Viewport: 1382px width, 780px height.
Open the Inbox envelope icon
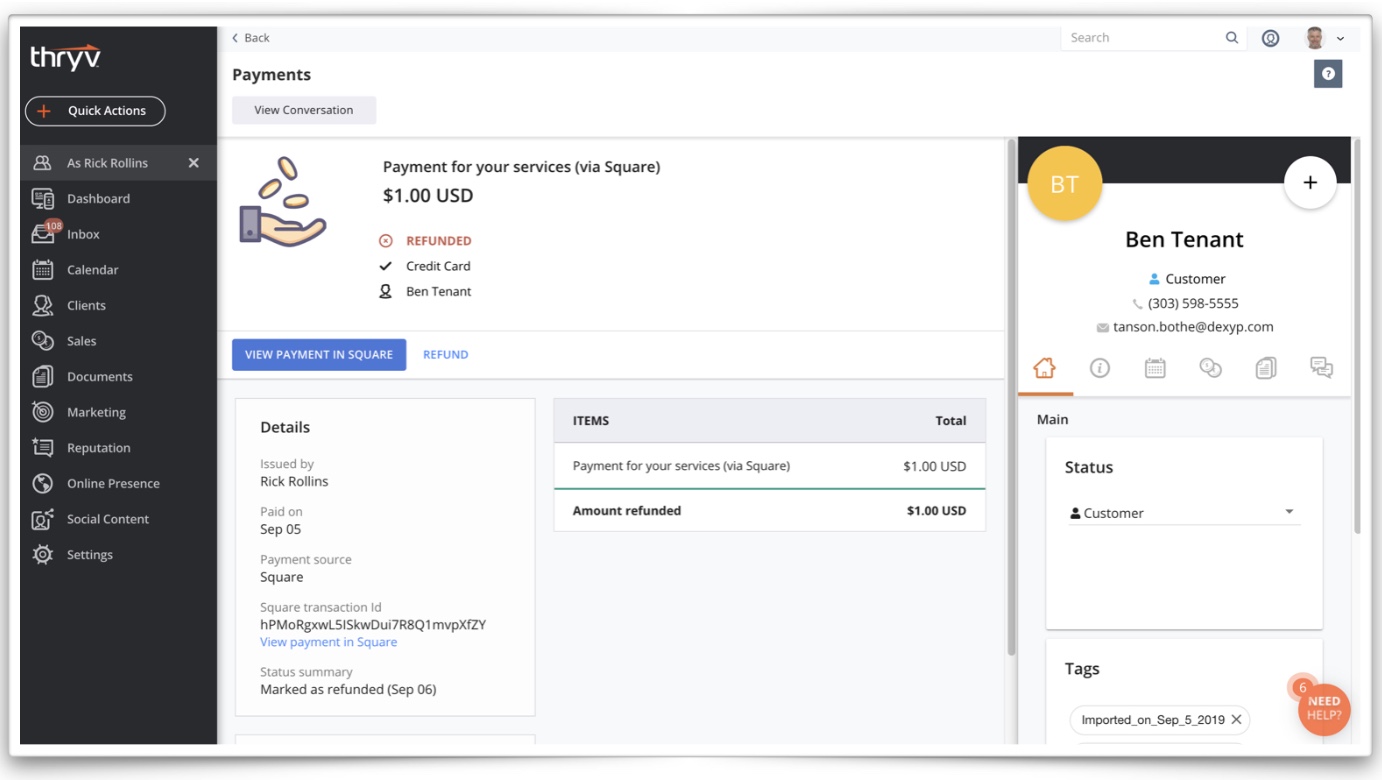click(43, 234)
